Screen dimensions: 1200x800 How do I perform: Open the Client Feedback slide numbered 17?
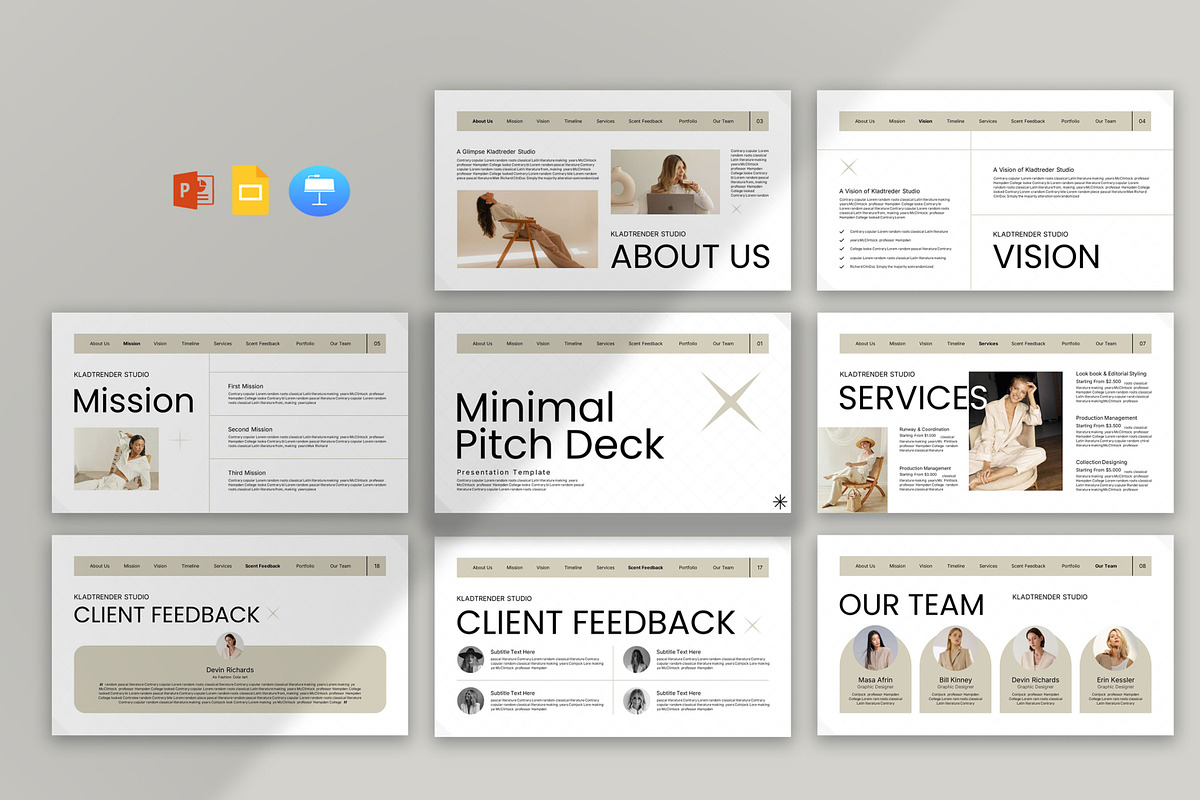tap(612, 636)
